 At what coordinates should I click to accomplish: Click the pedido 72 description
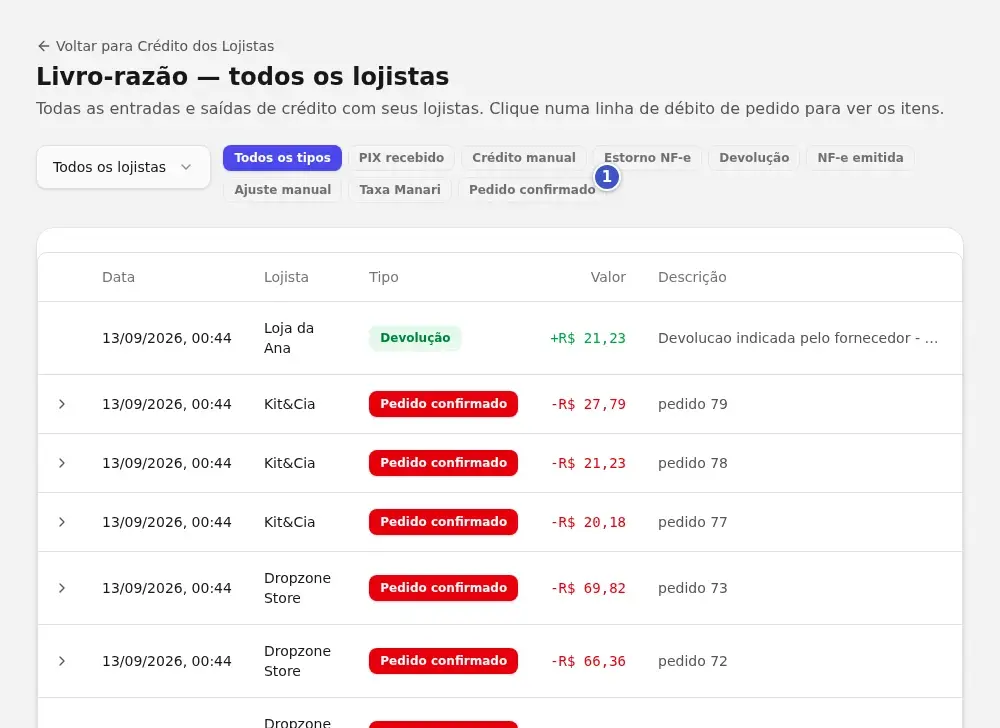click(x=693, y=661)
